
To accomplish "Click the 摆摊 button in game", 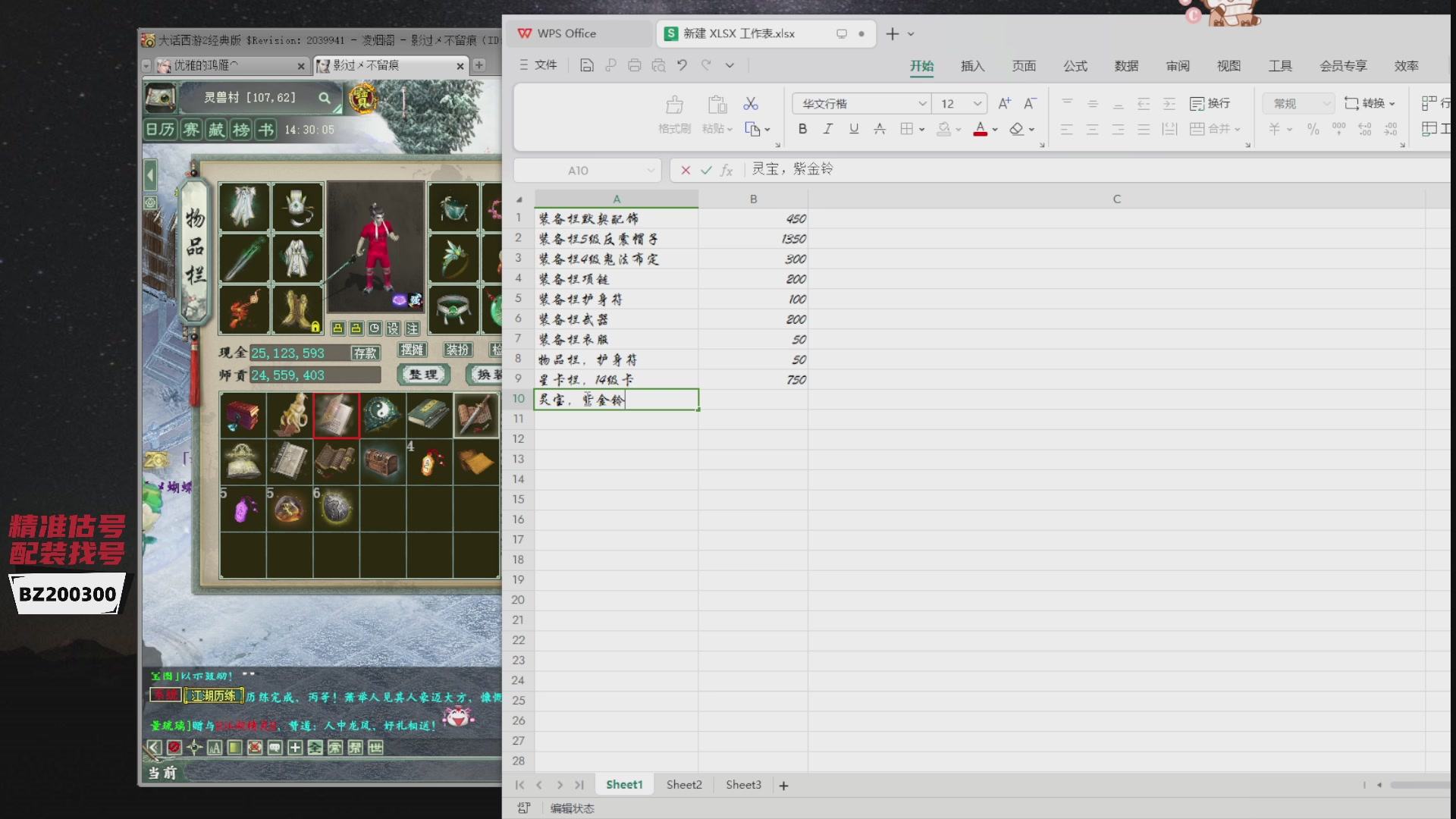I will point(413,350).
